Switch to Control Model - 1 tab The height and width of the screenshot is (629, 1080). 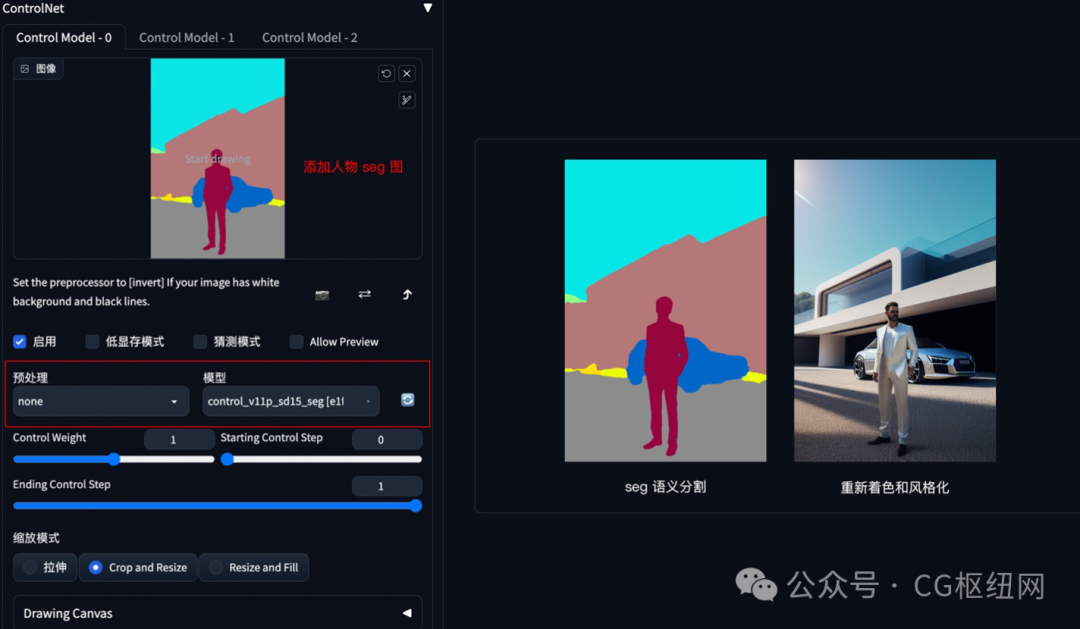click(x=187, y=37)
